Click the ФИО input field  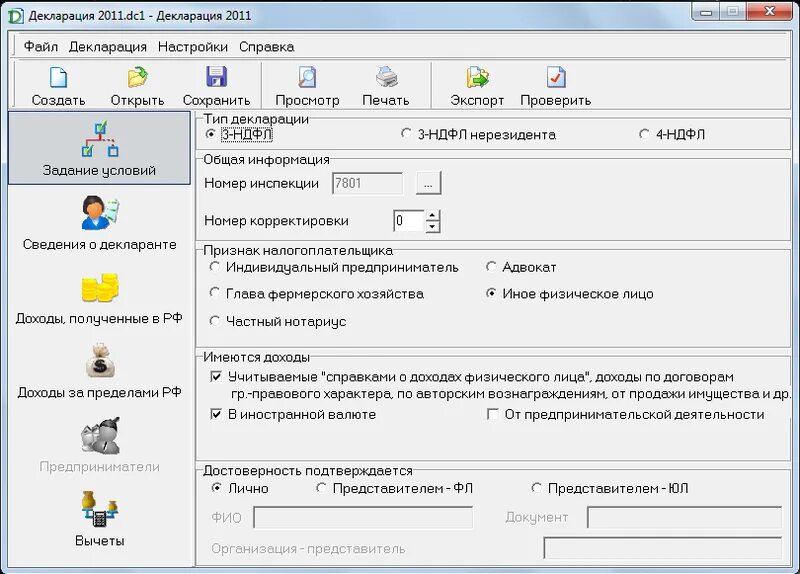363,518
